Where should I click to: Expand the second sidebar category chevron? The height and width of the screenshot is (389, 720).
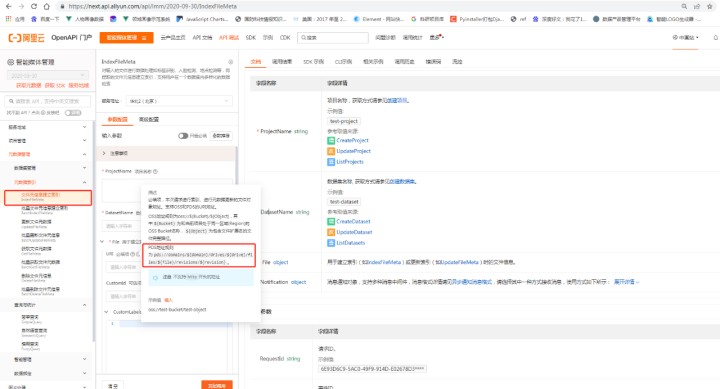pyautogui.click(x=84, y=141)
